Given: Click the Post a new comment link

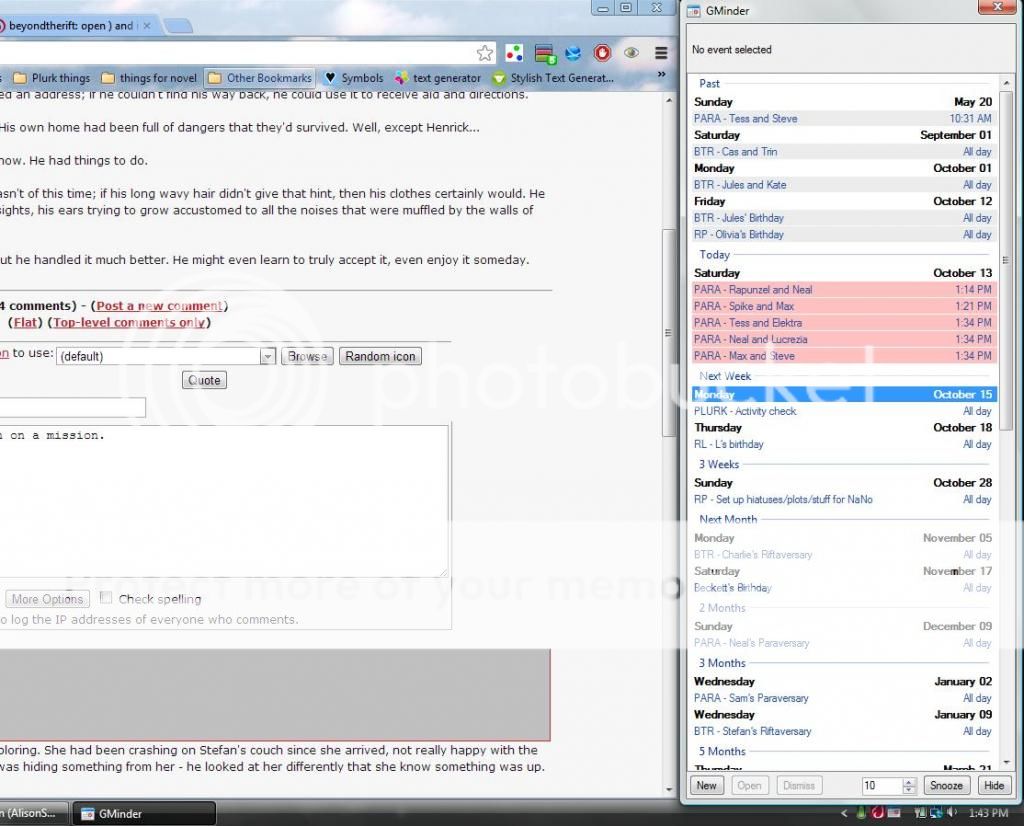Looking at the screenshot, I should [159, 306].
